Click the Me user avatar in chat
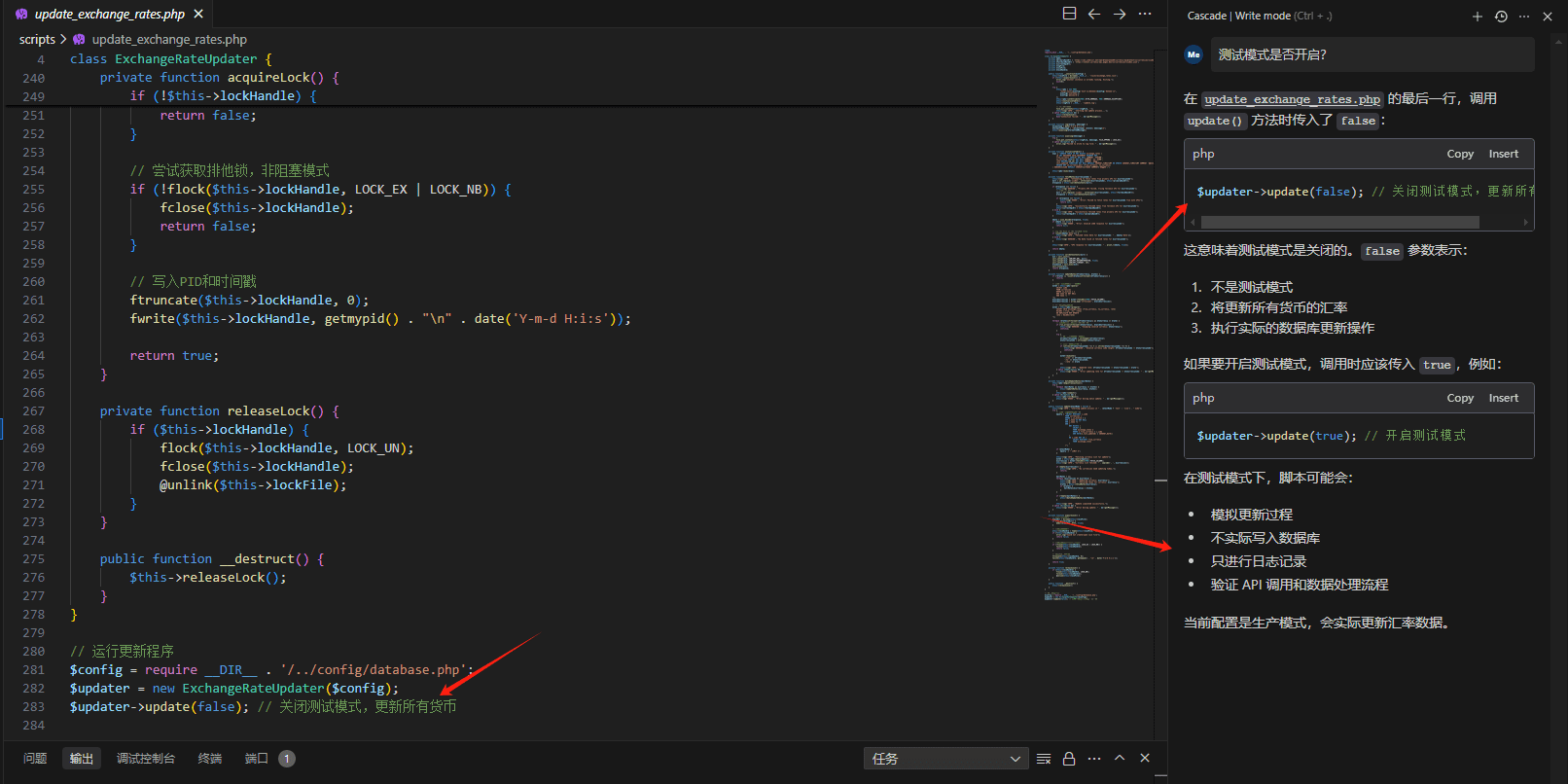Screen dimensions: 1568x784 1194,54
